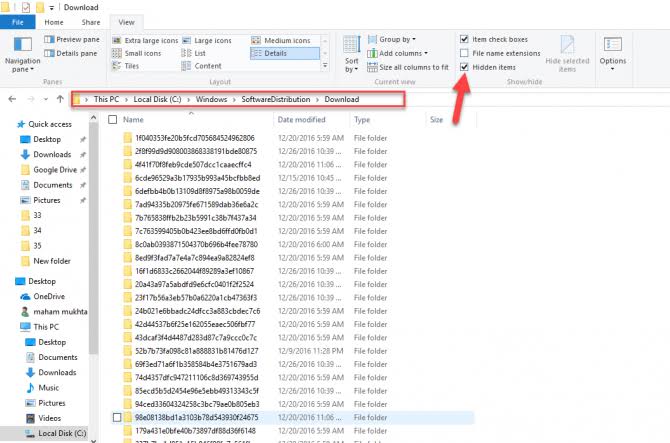
Task: Choose the Tiles layout option
Action: [126, 66]
